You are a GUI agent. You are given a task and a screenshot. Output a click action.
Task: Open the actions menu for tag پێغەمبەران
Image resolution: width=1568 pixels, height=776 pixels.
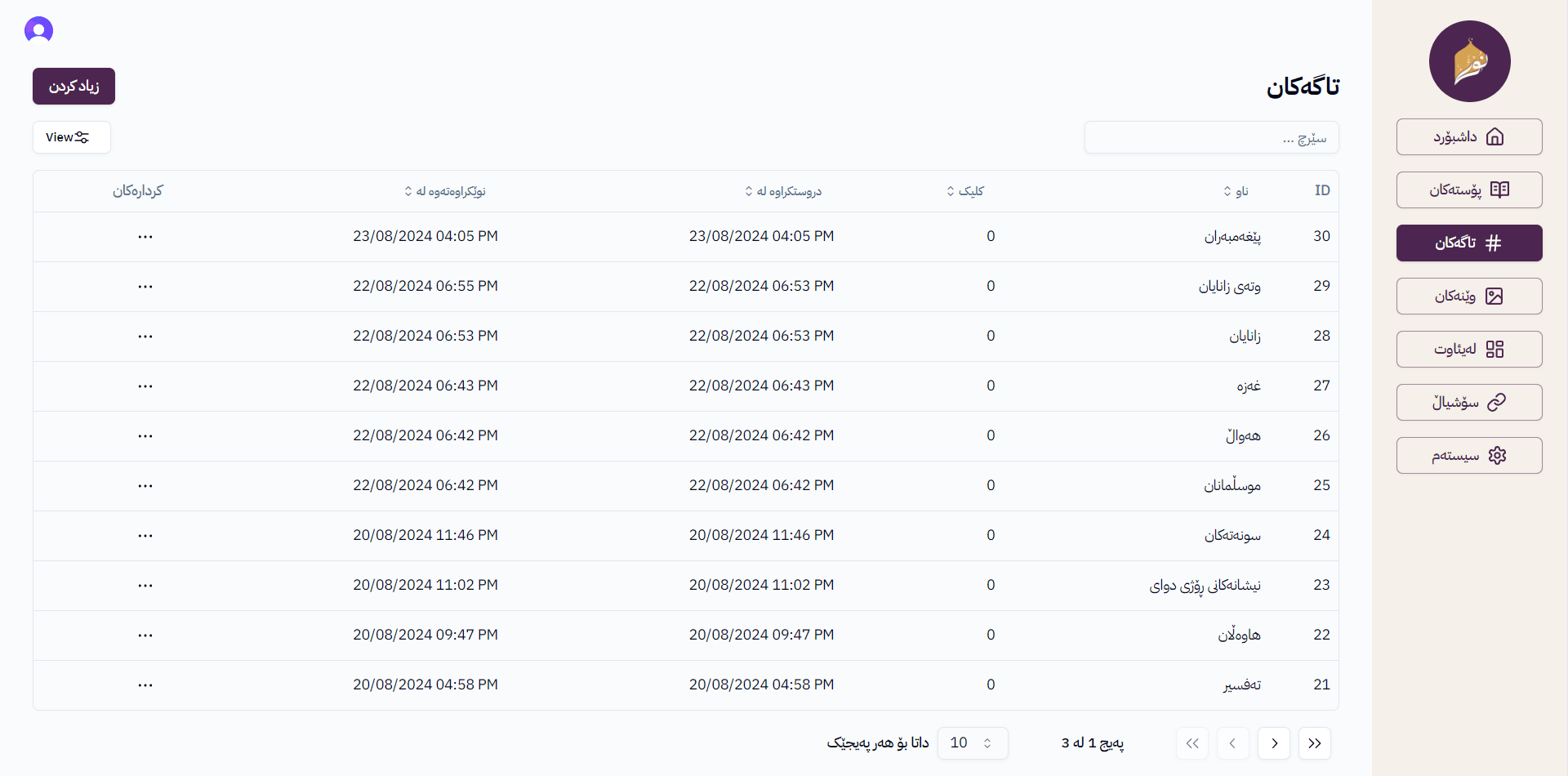[145, 238]
